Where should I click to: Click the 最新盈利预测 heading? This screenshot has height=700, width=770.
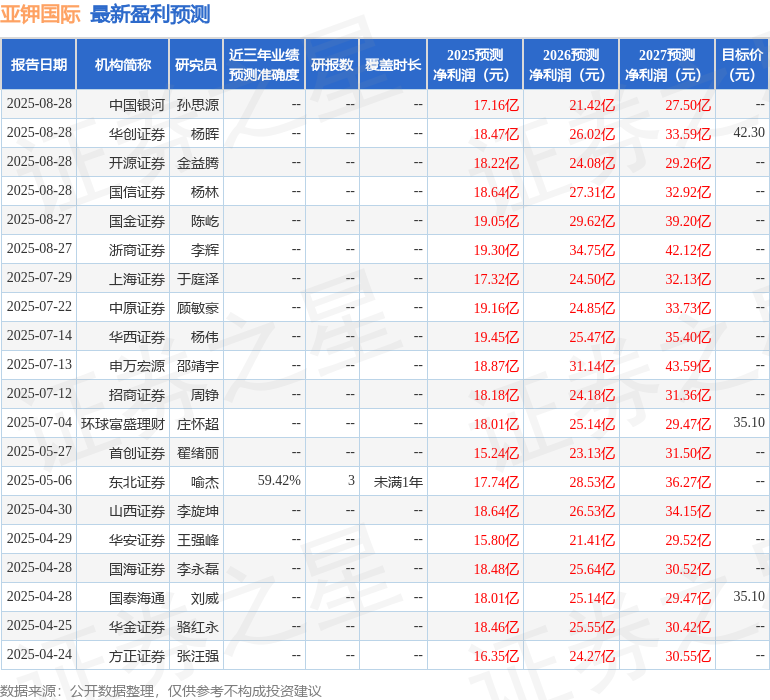[x=150, y=14]
